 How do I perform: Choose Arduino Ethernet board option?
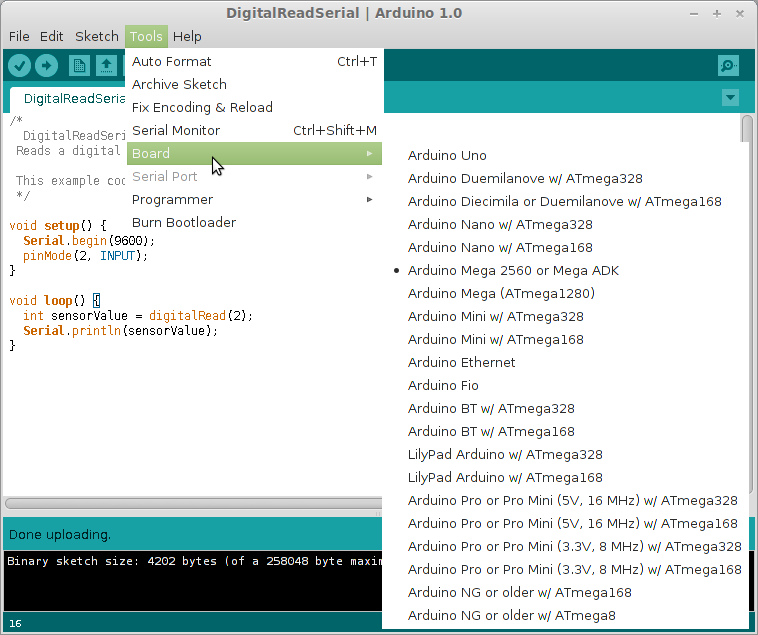click(461, 363)
